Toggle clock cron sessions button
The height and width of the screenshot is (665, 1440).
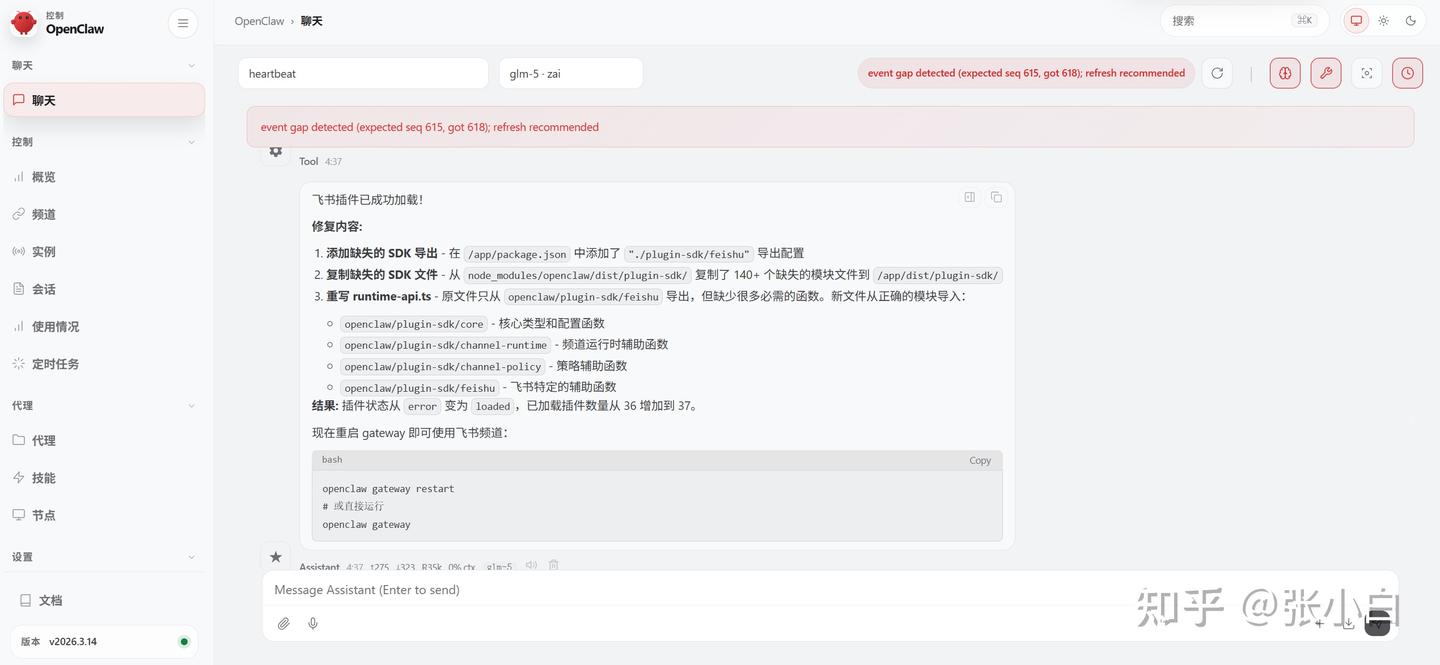(1407, 73)
